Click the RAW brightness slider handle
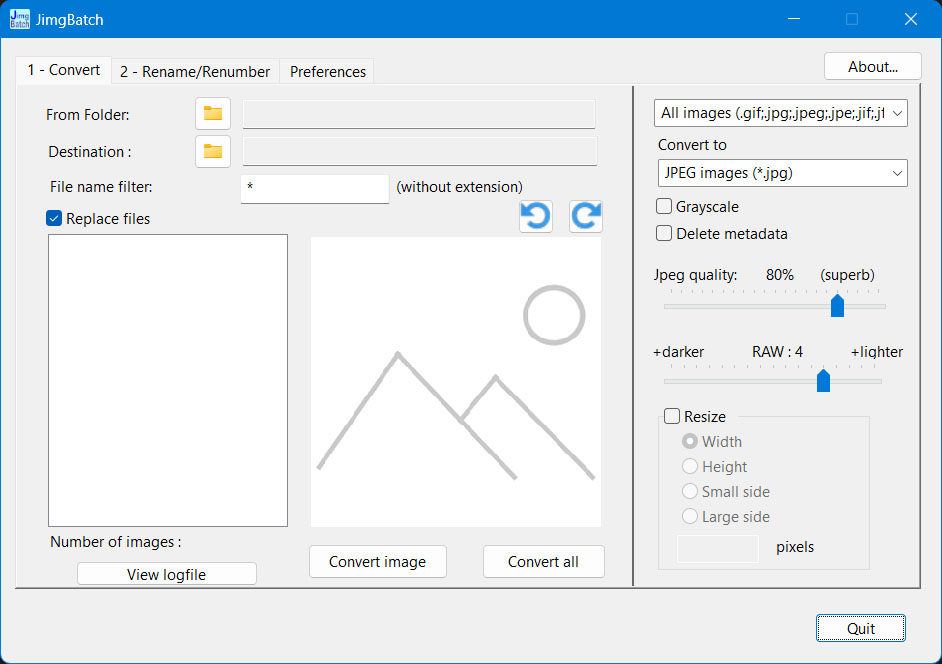Viewport: 942px width, 664px height. tap(823, 380)
